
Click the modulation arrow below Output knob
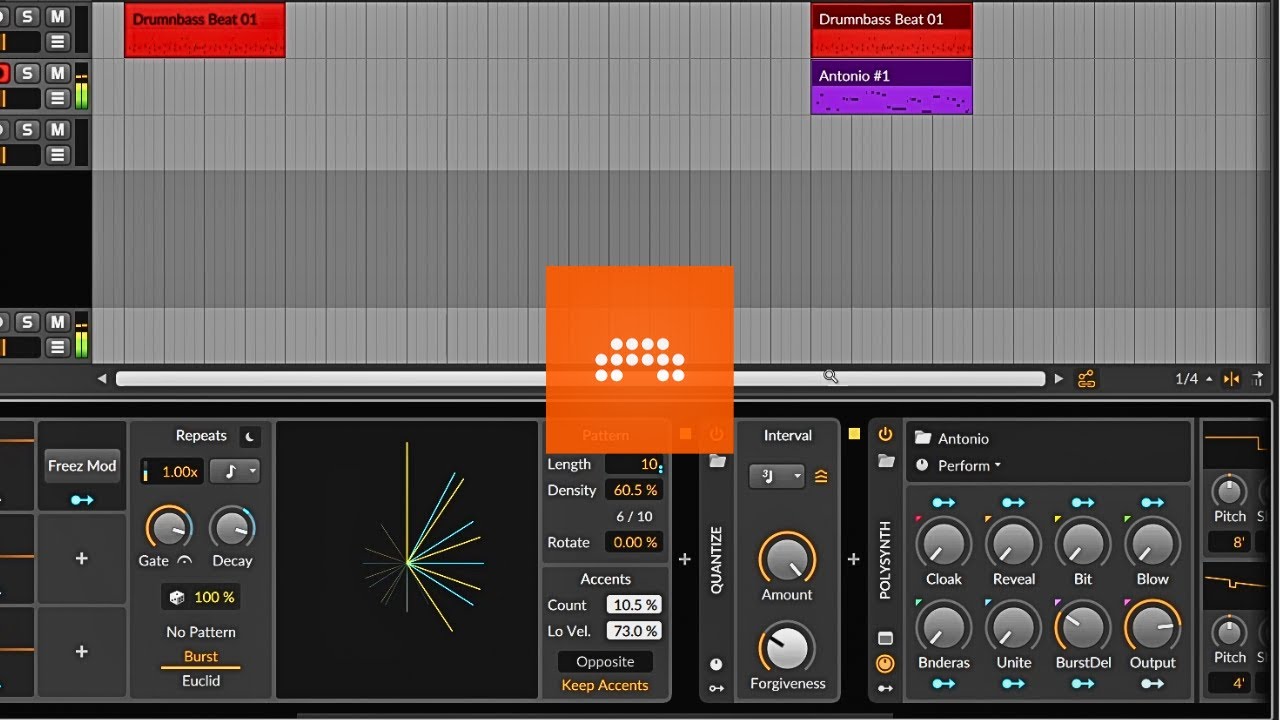pyautogui.click(x=1152, y=684)
